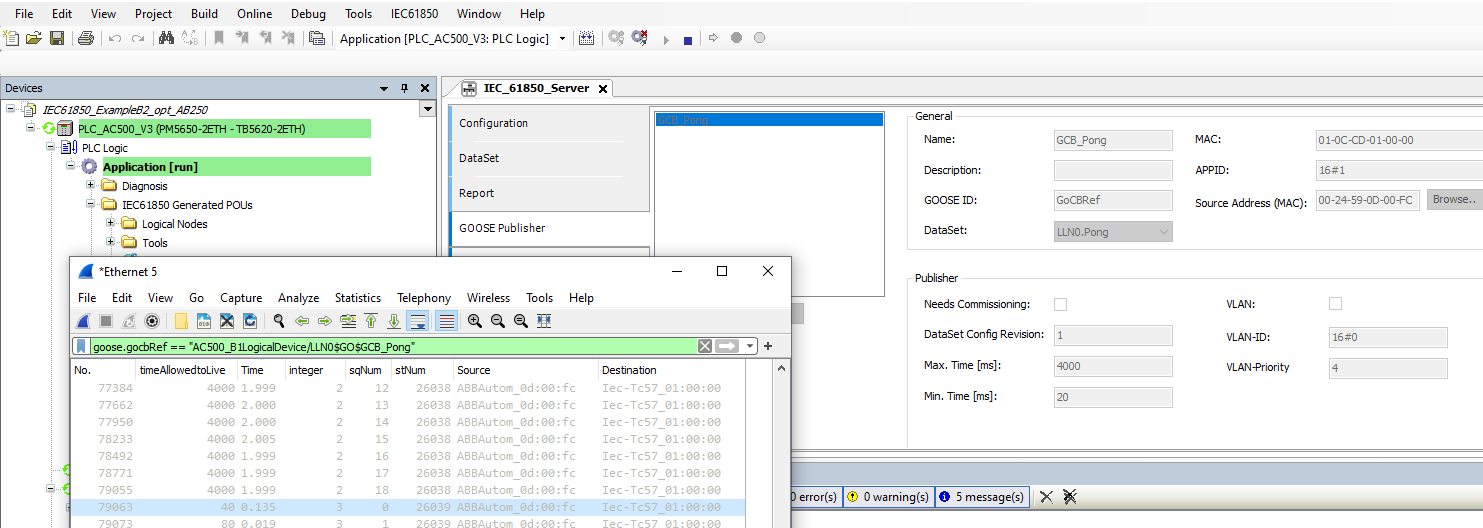Toggle the Needs Commissioning checkbox
Image resolution: width=1483 pixels, height=528 pixels.
pos(1061,304)
